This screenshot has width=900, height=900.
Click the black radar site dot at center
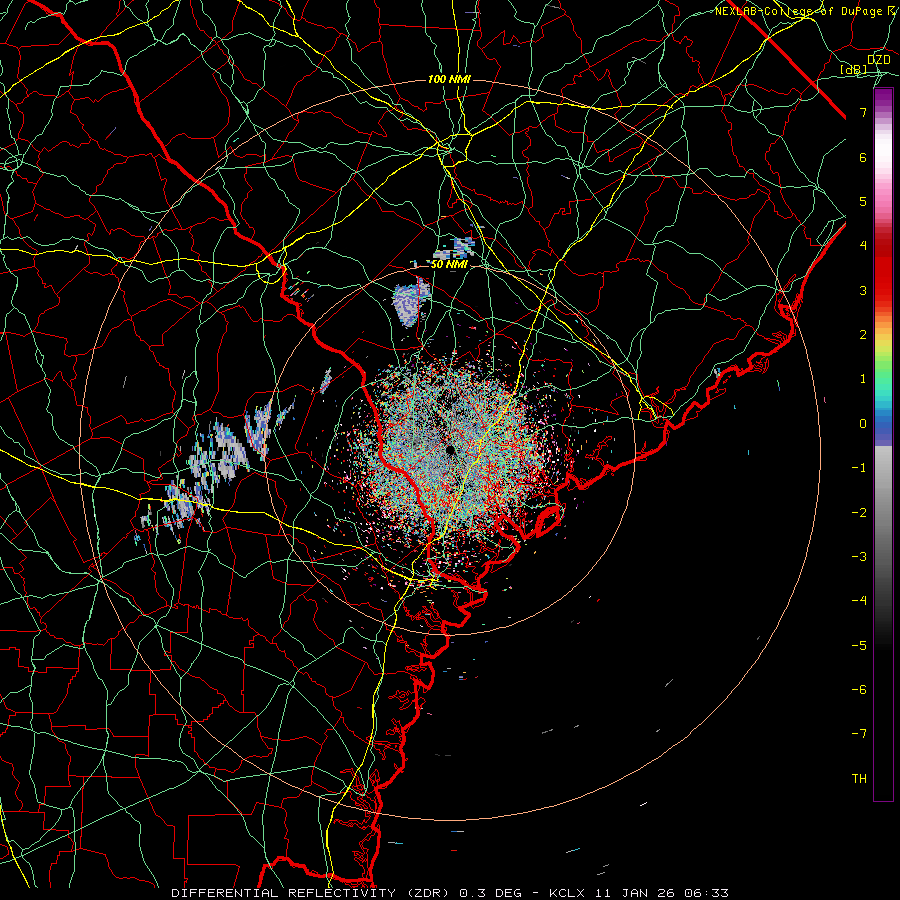pyautogui.click(x=450, y=451)
